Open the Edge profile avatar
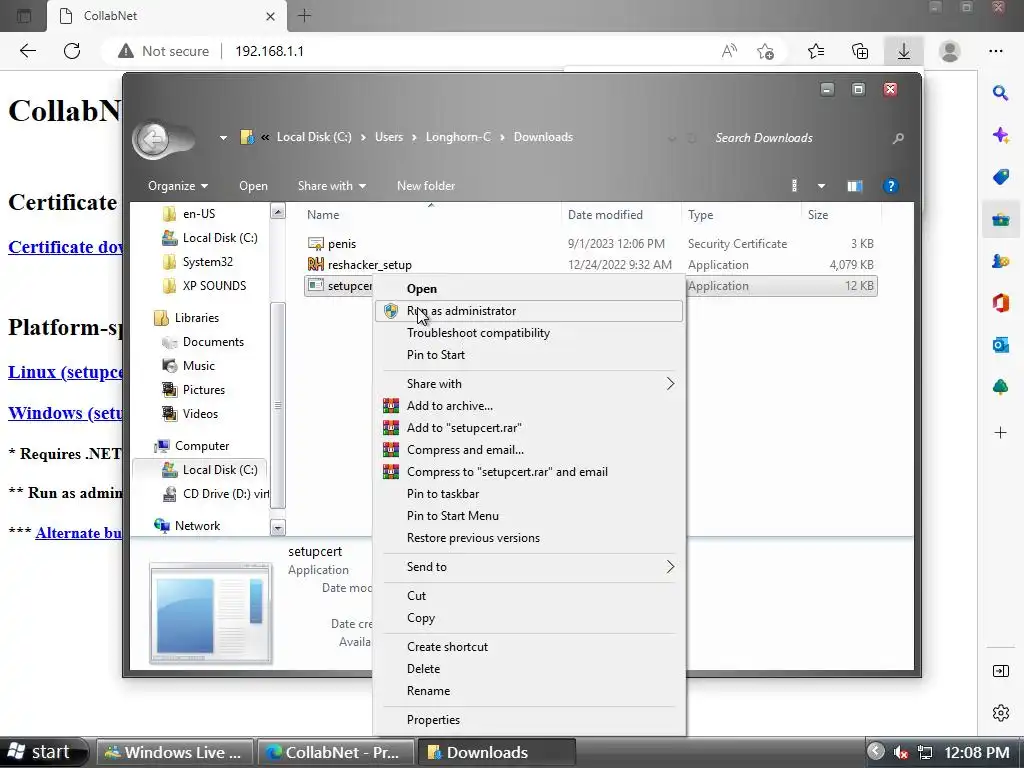Screen dimensions: 1024x768 [x=950, y=51]
